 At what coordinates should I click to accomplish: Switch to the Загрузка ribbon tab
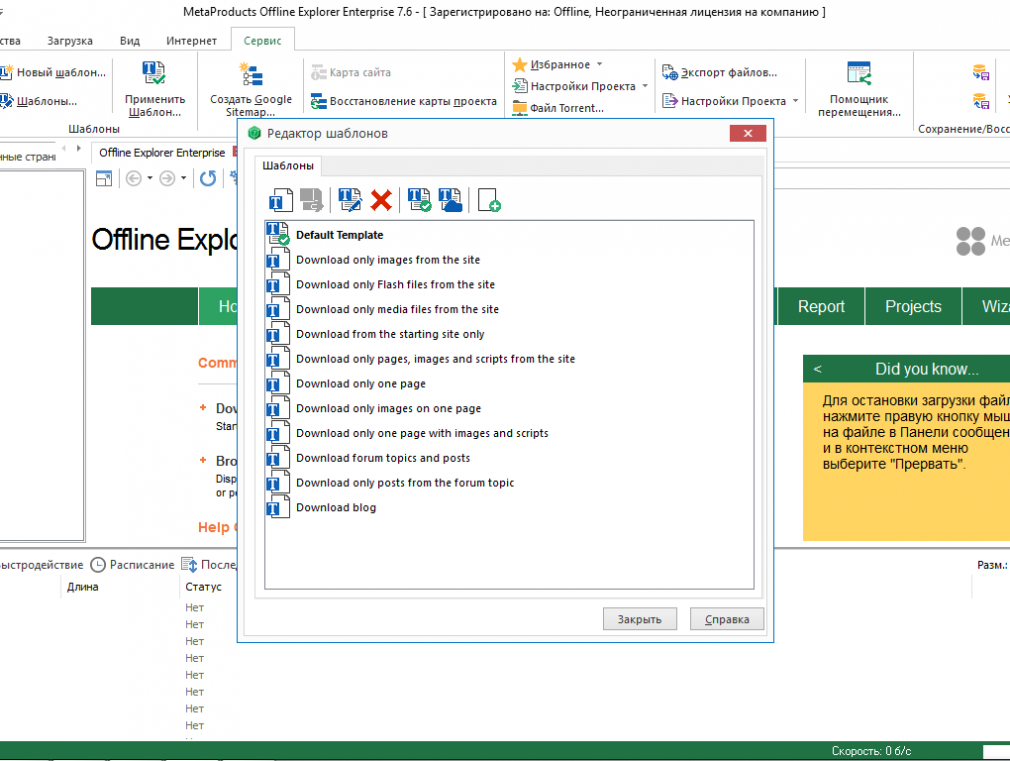[x=70, y=41]
